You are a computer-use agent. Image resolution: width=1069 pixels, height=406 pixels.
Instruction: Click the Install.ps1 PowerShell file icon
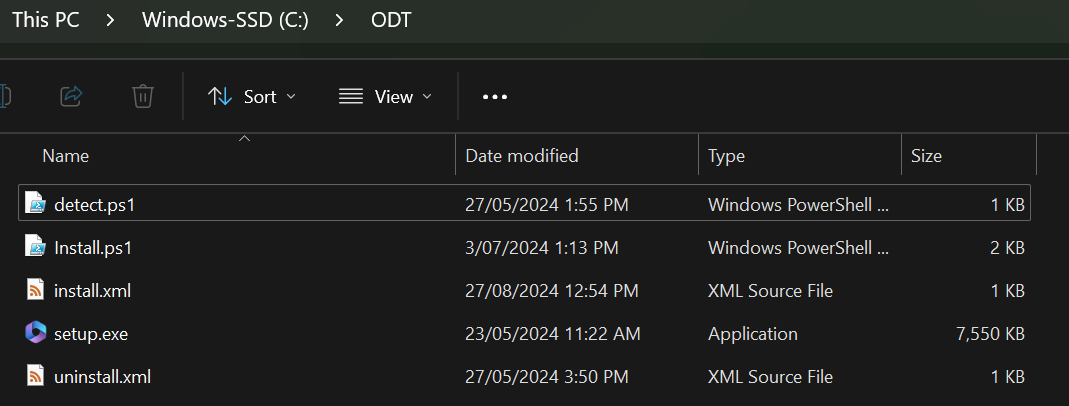[x=35, y=247]
